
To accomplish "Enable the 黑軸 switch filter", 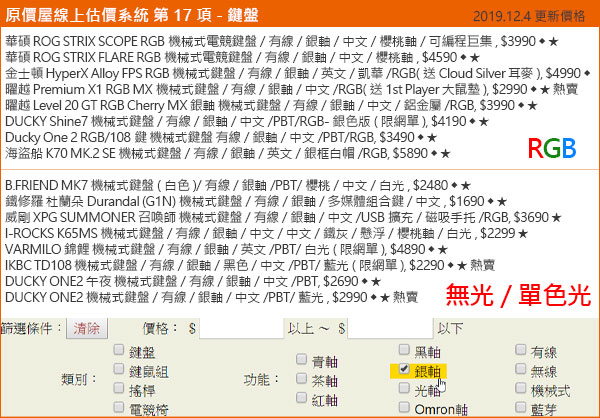I will pos(404,350).
